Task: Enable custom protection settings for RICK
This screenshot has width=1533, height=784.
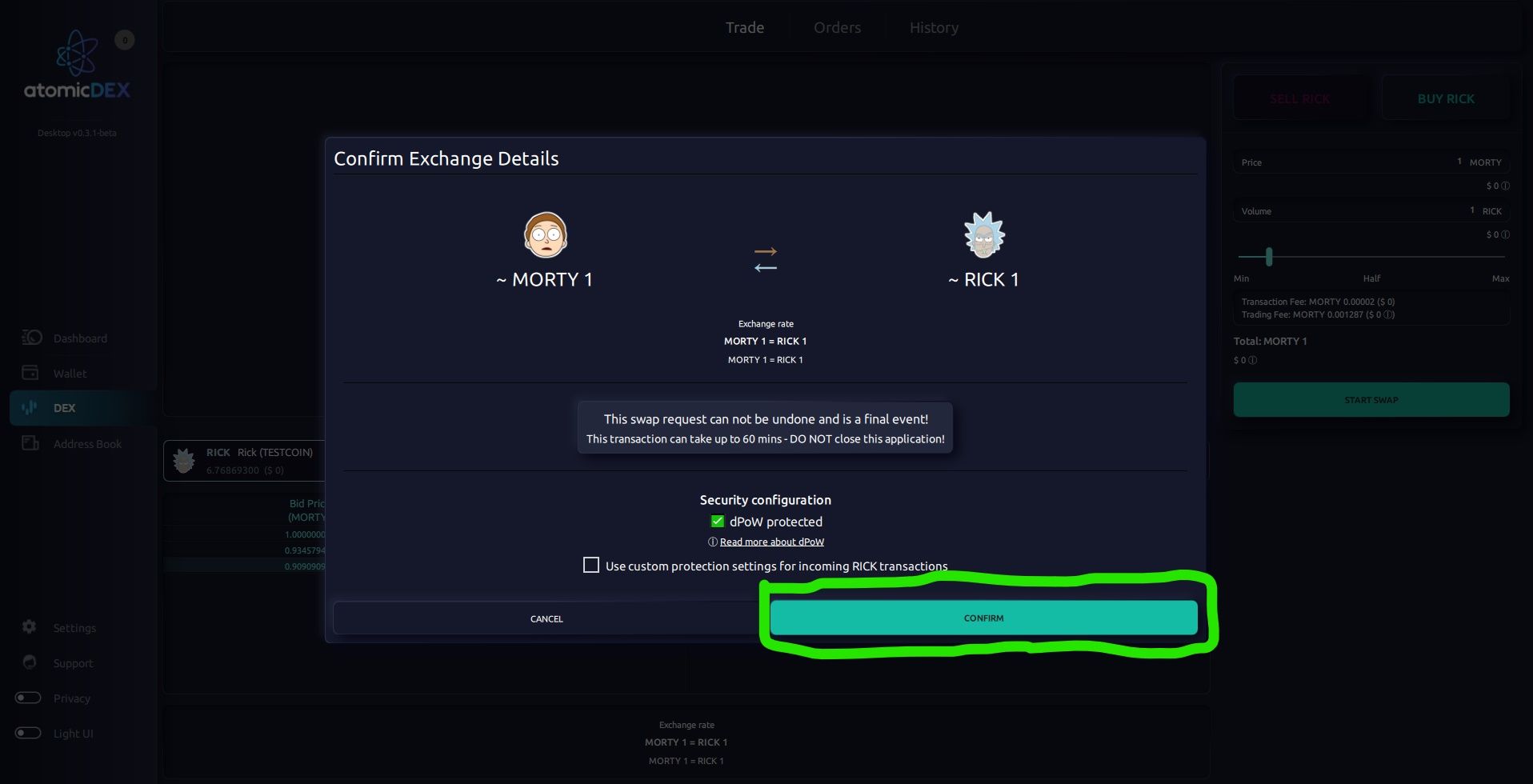Action: [591, 565]
